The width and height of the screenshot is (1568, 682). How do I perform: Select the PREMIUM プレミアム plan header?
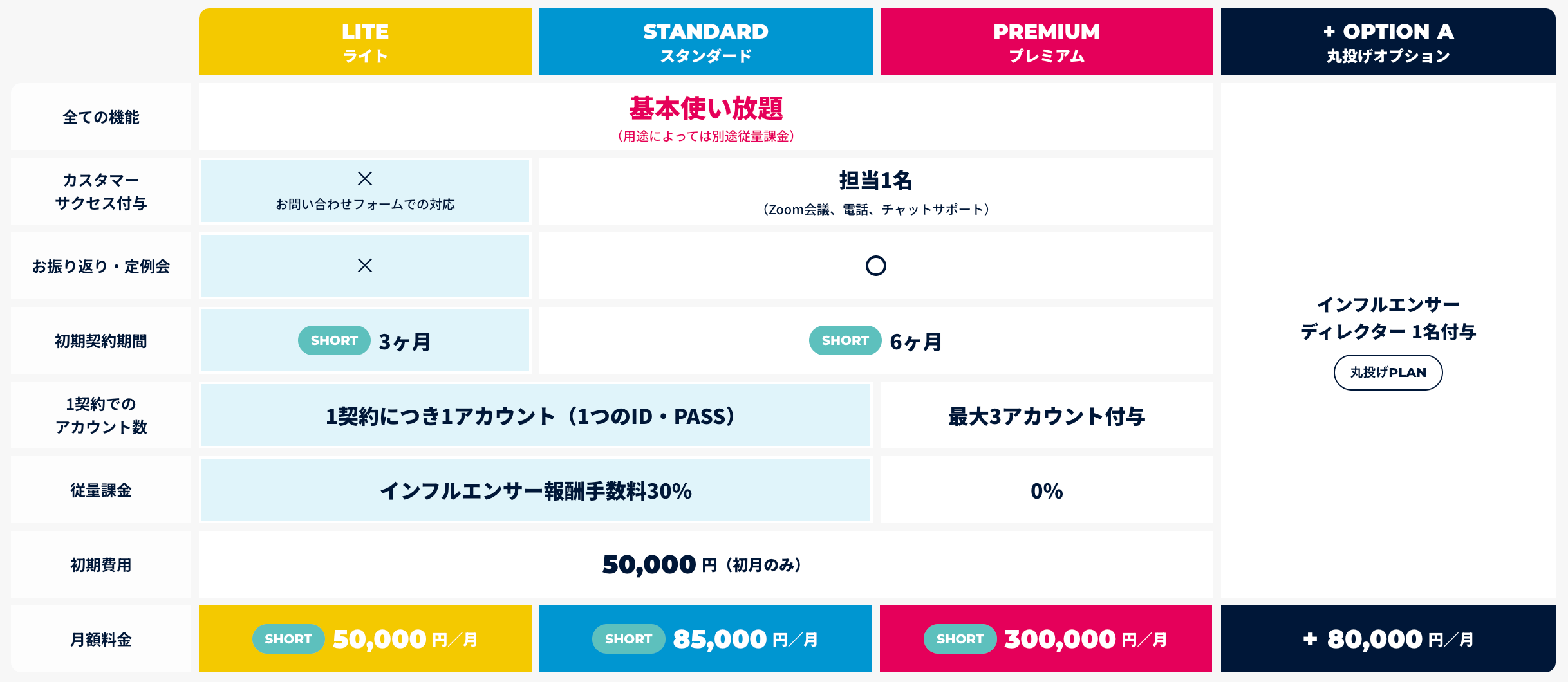[1046, 42]
